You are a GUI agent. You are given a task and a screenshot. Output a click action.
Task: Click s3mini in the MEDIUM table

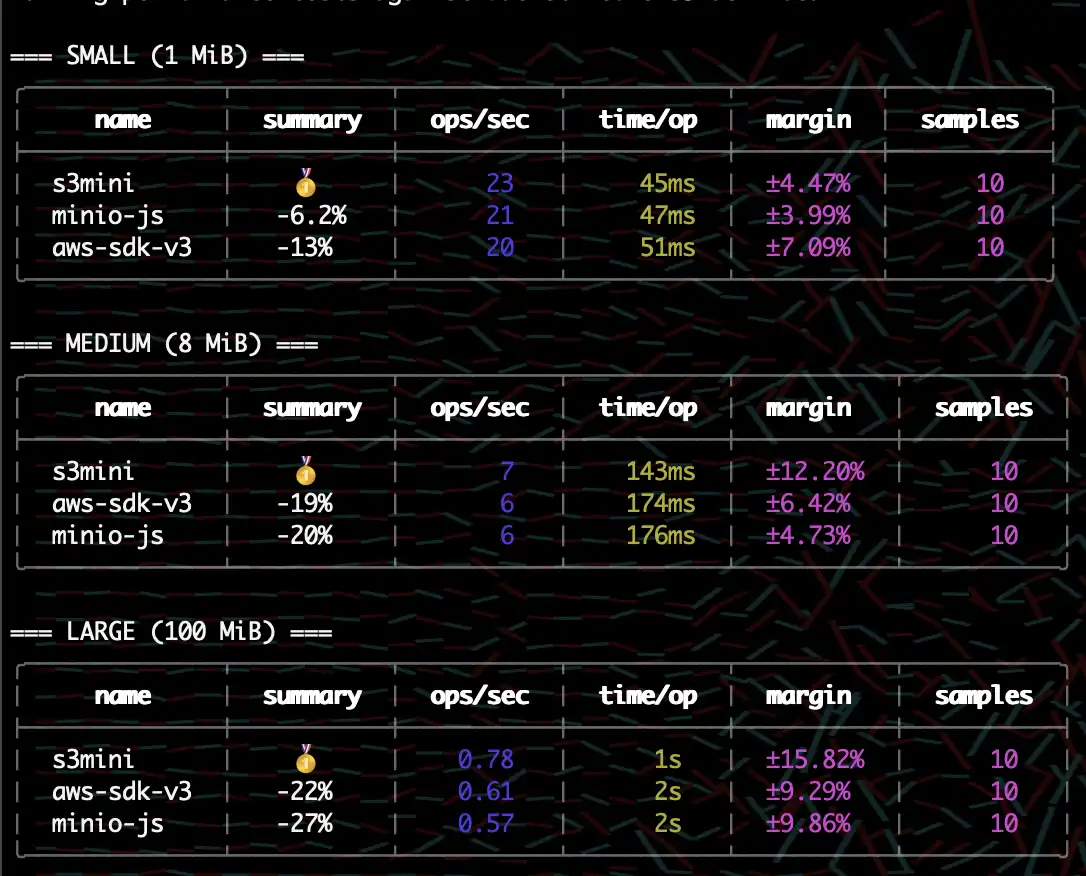click(93, 472)
